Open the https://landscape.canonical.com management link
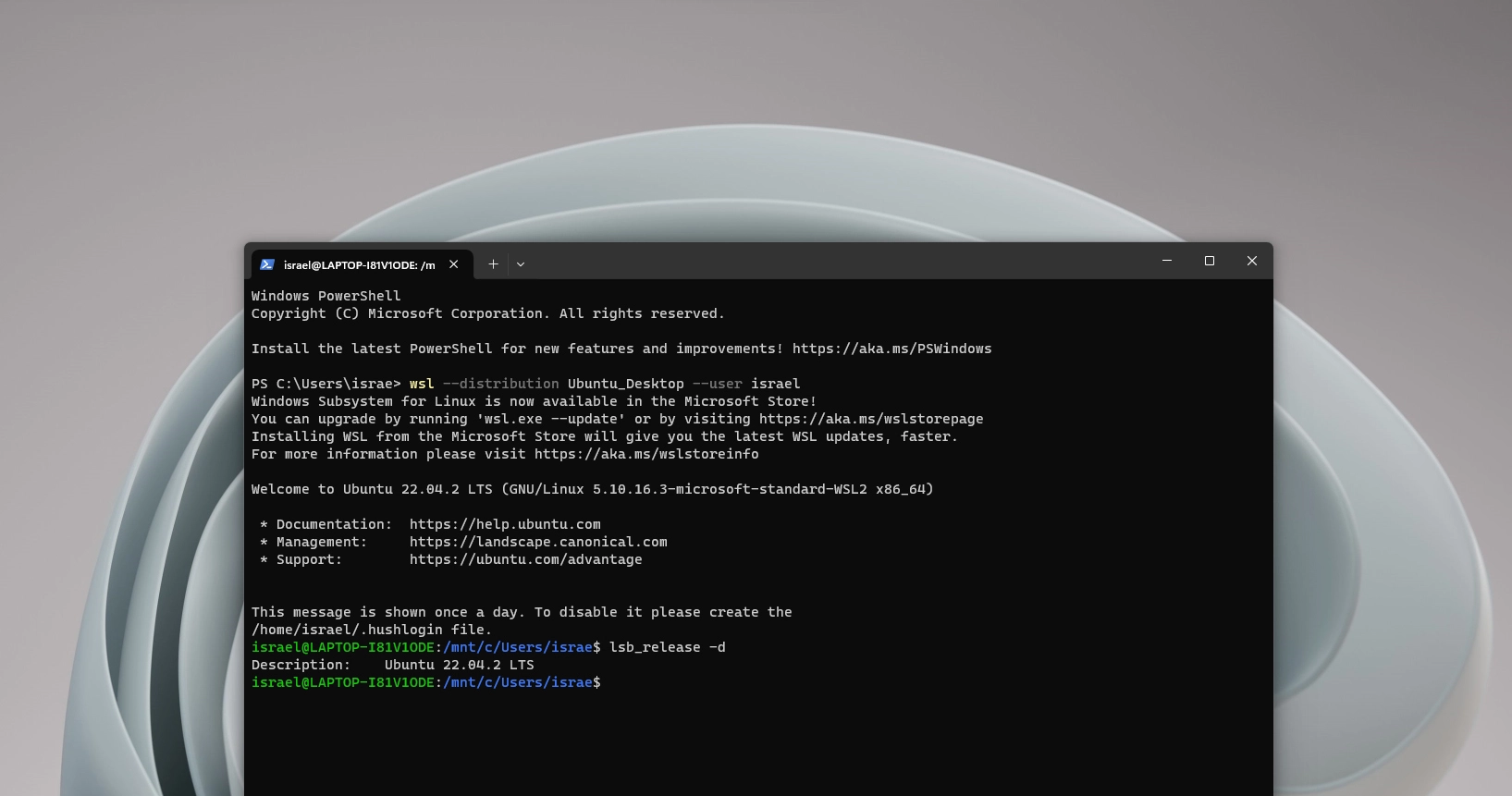The image size is (1512, 796). [538, 542]
